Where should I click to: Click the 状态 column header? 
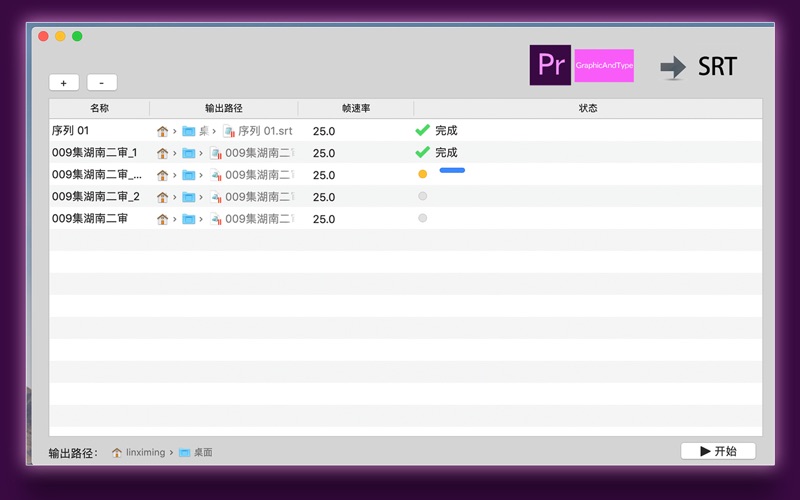(588, 108)
